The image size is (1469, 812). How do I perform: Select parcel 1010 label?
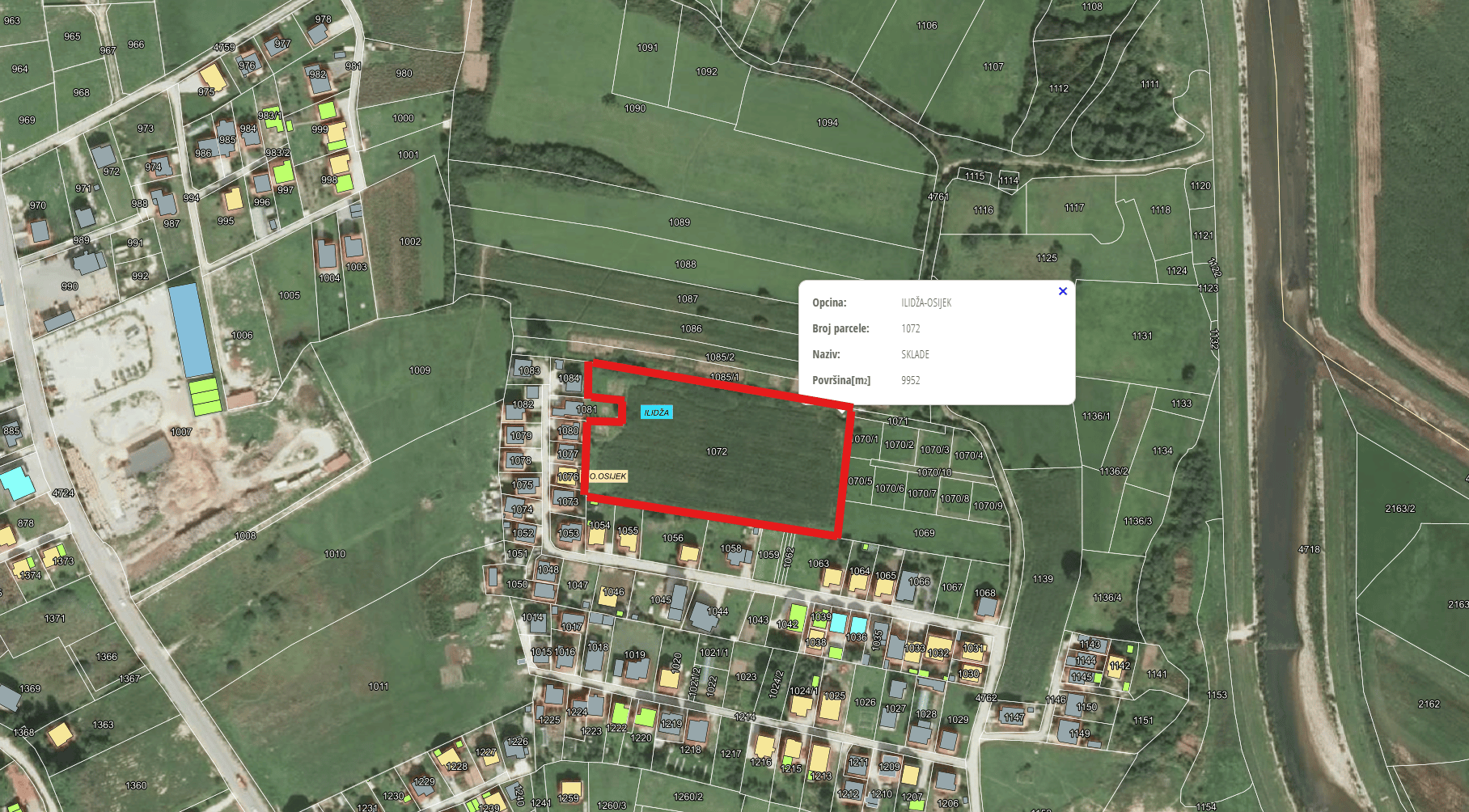[x=335, y=554]
